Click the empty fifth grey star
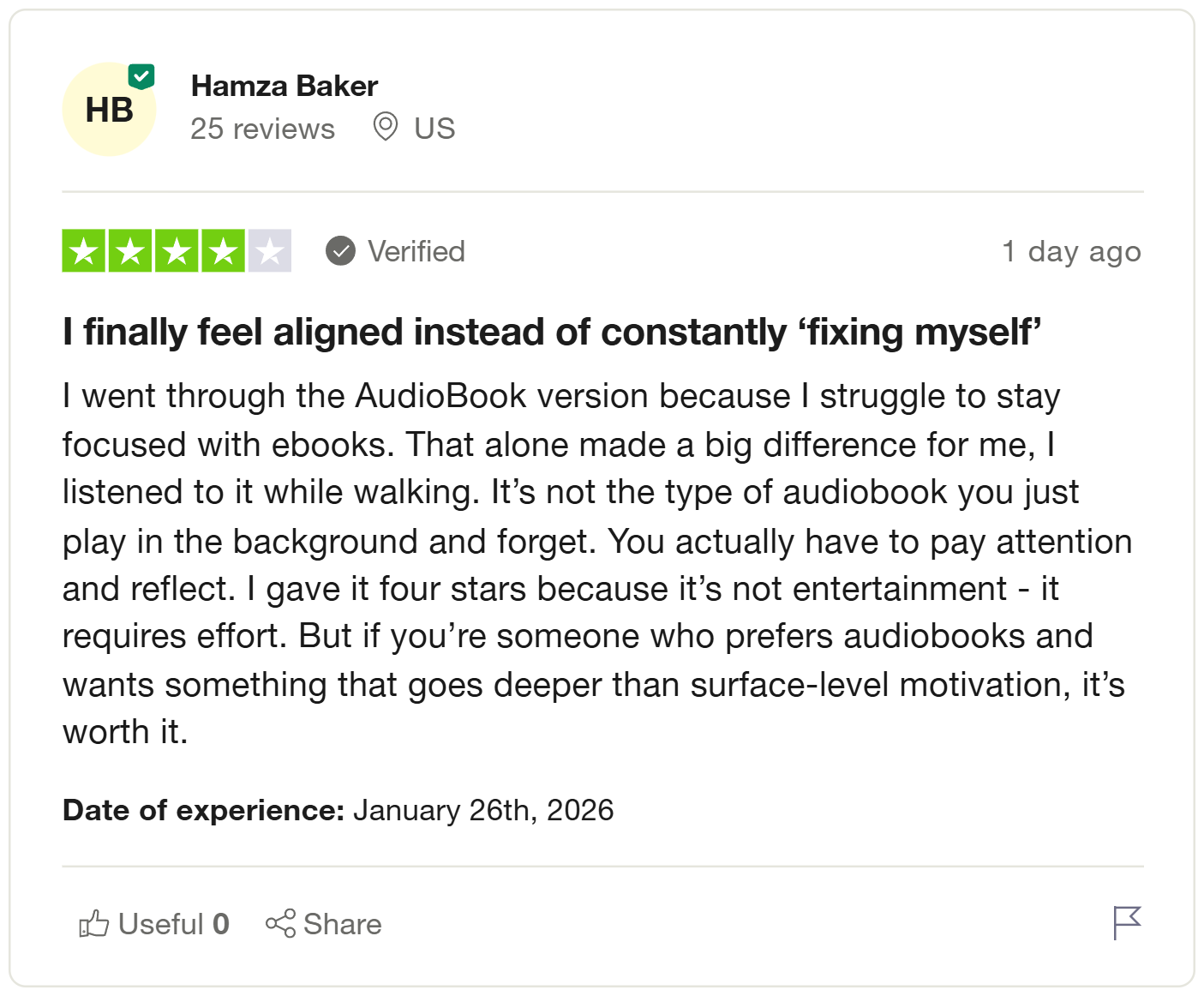The height and width of the screenshot is (996, 1204). point(270,251)
